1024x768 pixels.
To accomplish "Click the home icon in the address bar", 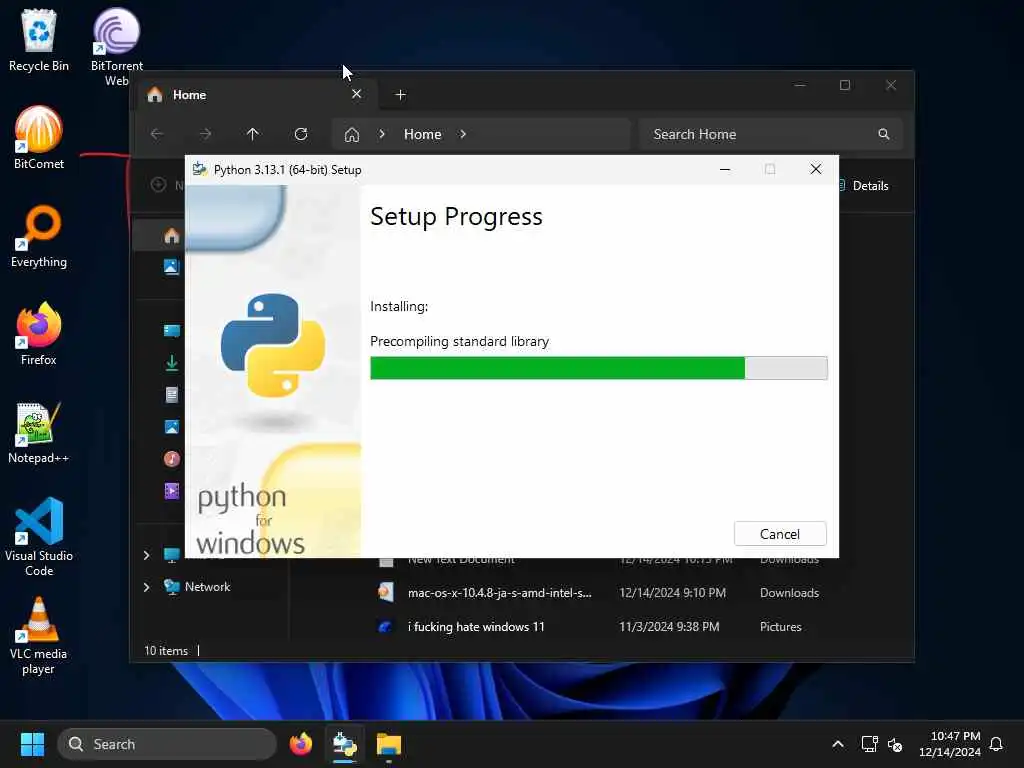I will (x=352, y=135).
